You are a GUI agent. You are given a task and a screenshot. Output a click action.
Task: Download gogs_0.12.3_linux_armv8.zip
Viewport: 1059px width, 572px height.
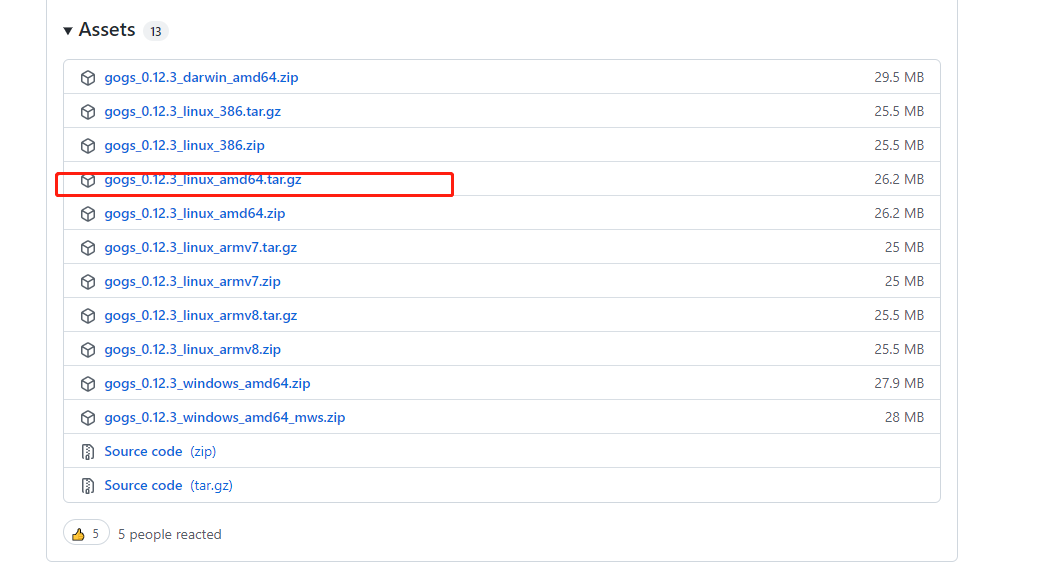(x=192, y=349)
